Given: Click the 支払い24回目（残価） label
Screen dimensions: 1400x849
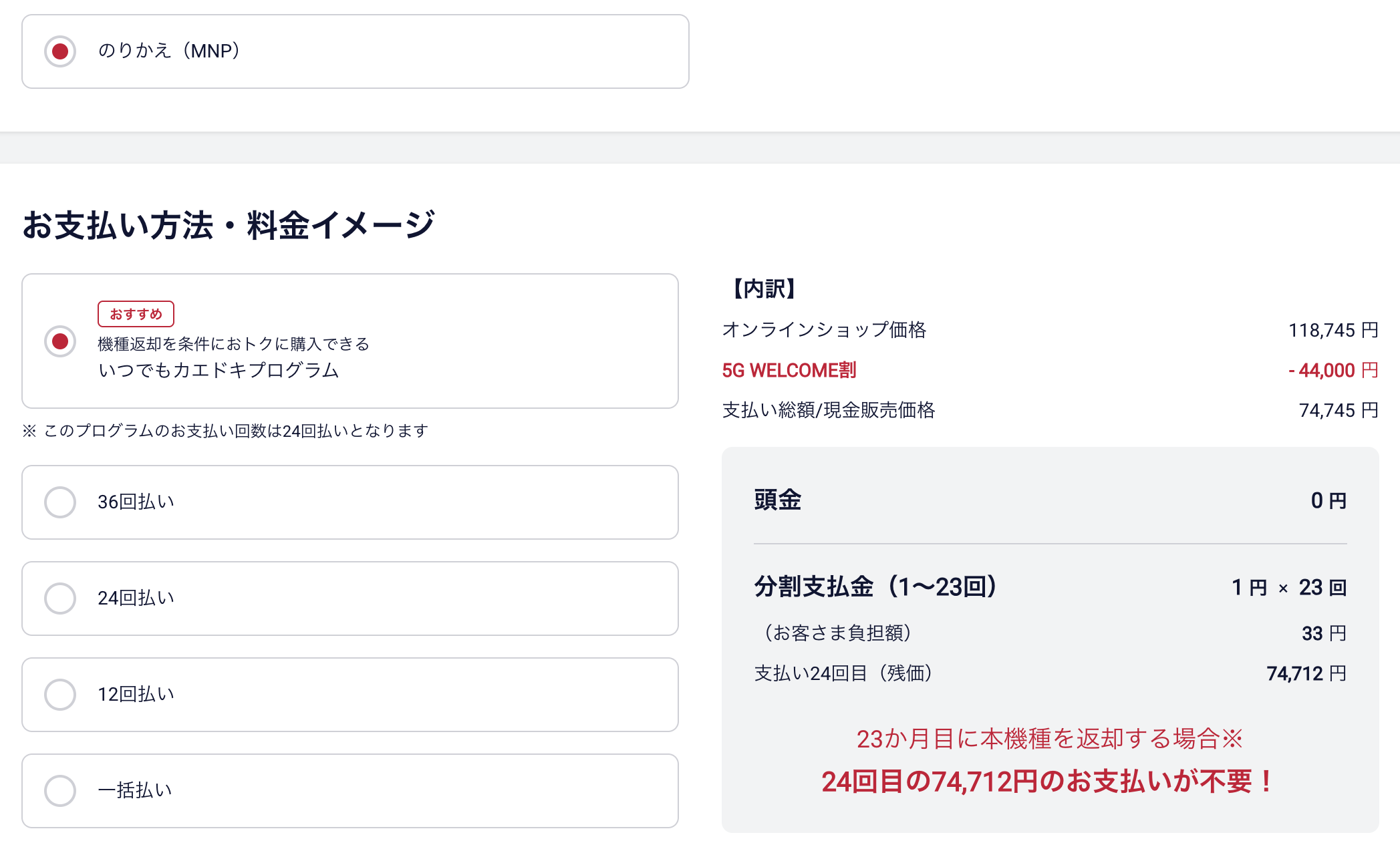Looking at the screenshot, I should tap(843, 673).
